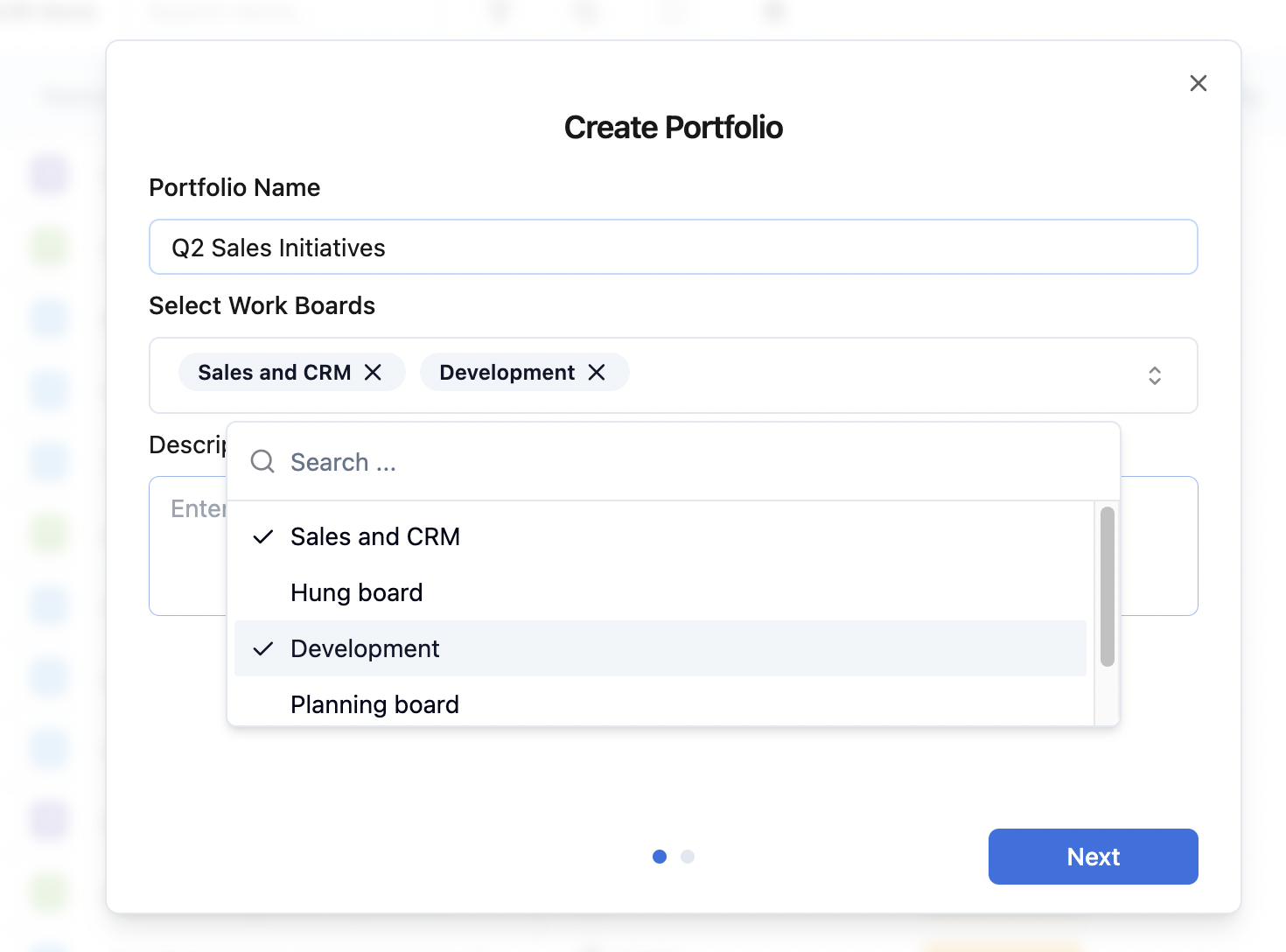Image resolution: width=1286 pixels, height=952 pixels.
Task: Switch to the second wizard page dot
Action: coord(688,857)
